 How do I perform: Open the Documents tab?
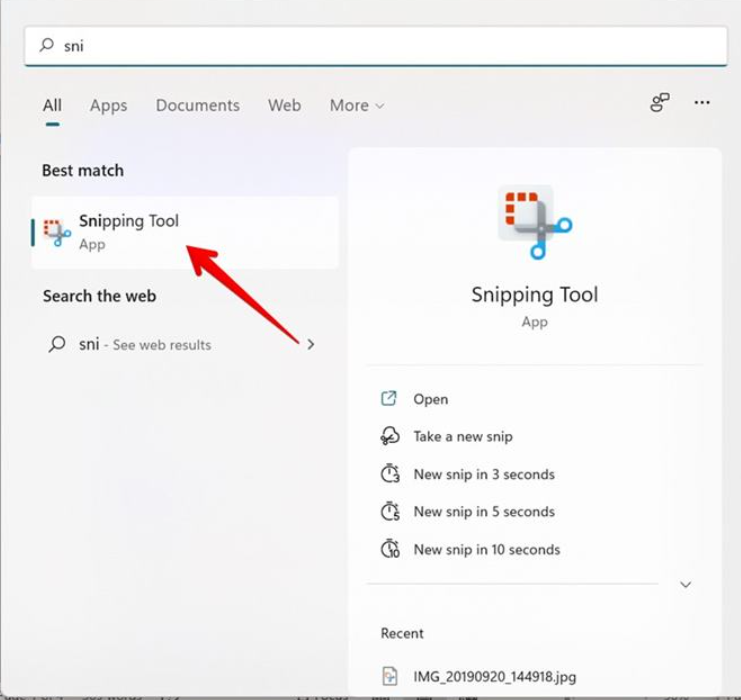click(198, 105)
